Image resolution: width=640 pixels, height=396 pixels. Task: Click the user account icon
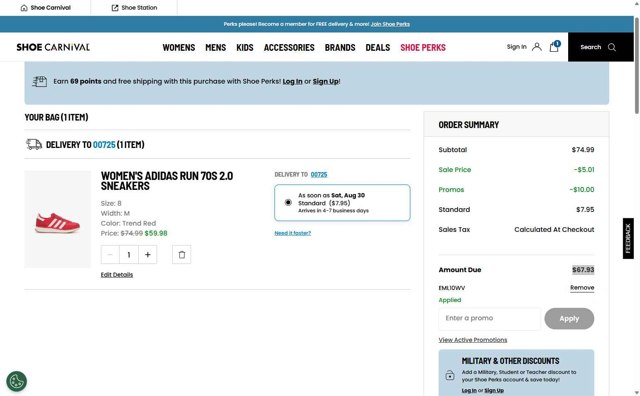tap(537, 47)
